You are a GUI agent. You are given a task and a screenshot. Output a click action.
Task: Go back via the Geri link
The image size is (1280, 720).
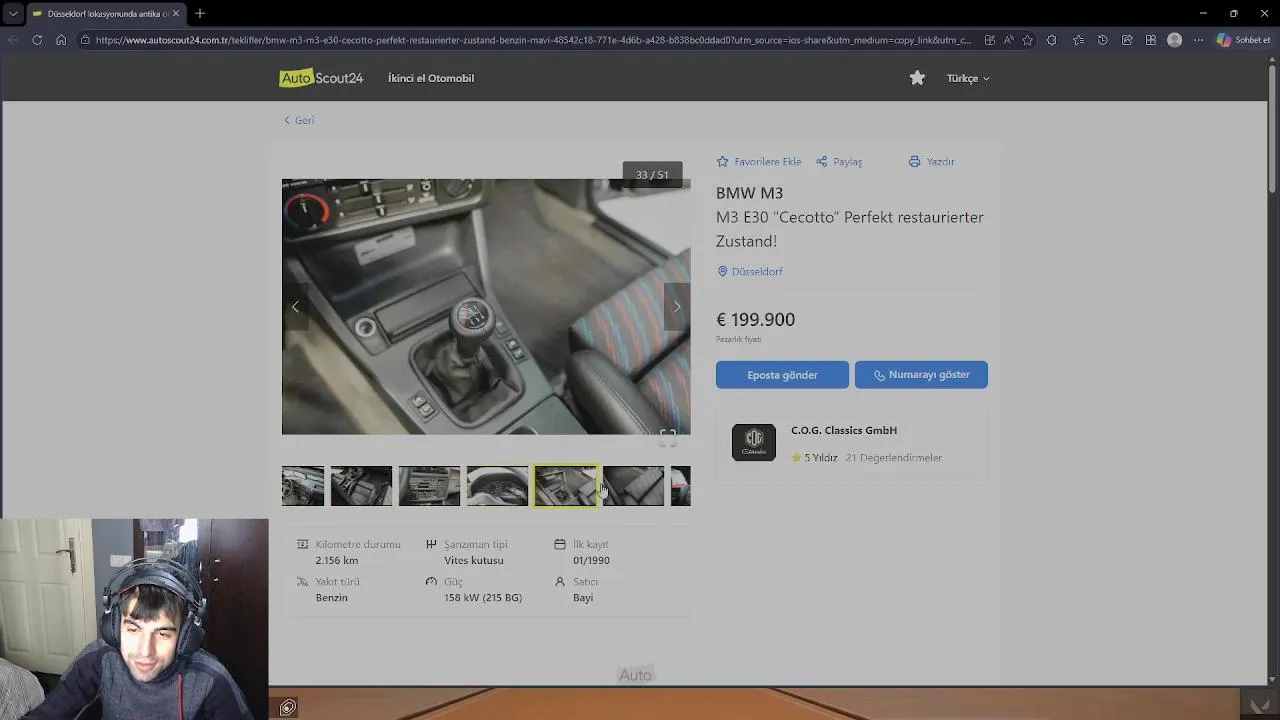point(299,120)
